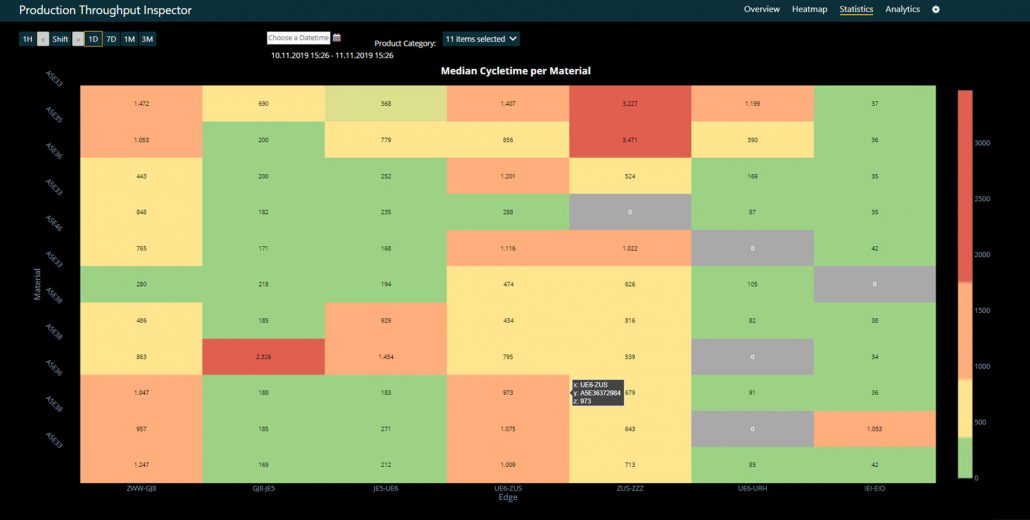Select the Shift time range
Image resolution: width=1030 pixels, height=520 pixels.
(60, 39)
